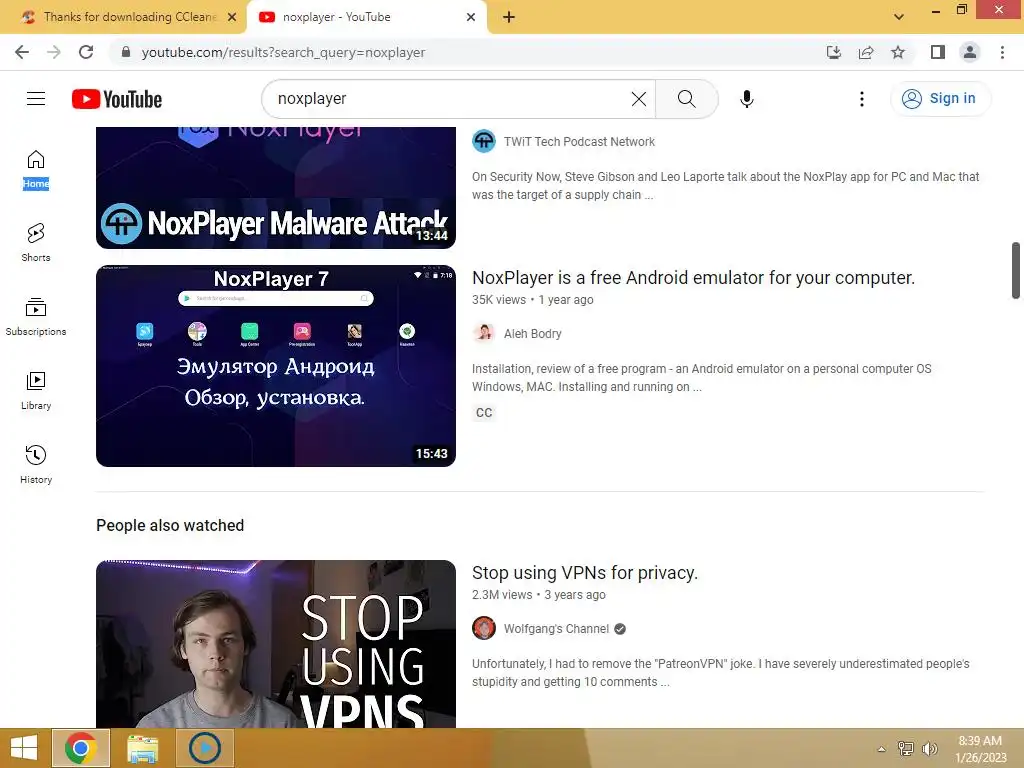Open the media player taskbar icon

[204, 748]
